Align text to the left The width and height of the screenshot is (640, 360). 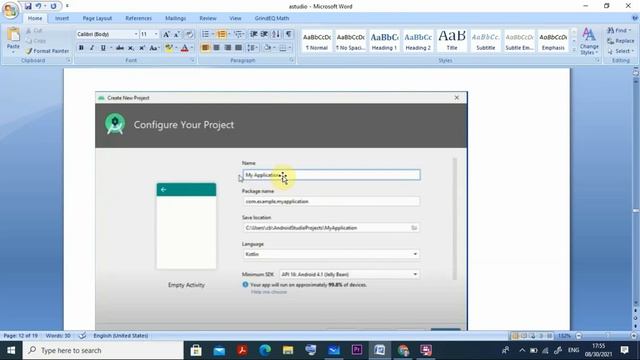tap(205, 48)
